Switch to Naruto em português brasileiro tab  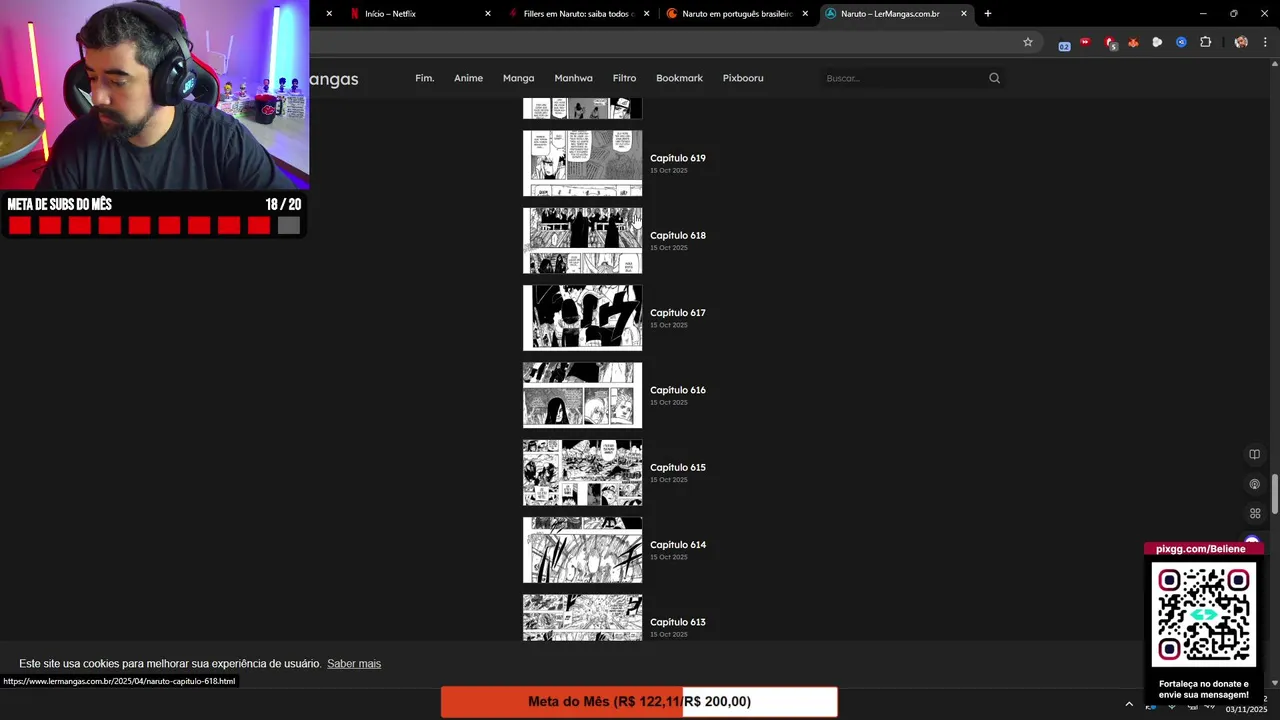pos(737,14)
